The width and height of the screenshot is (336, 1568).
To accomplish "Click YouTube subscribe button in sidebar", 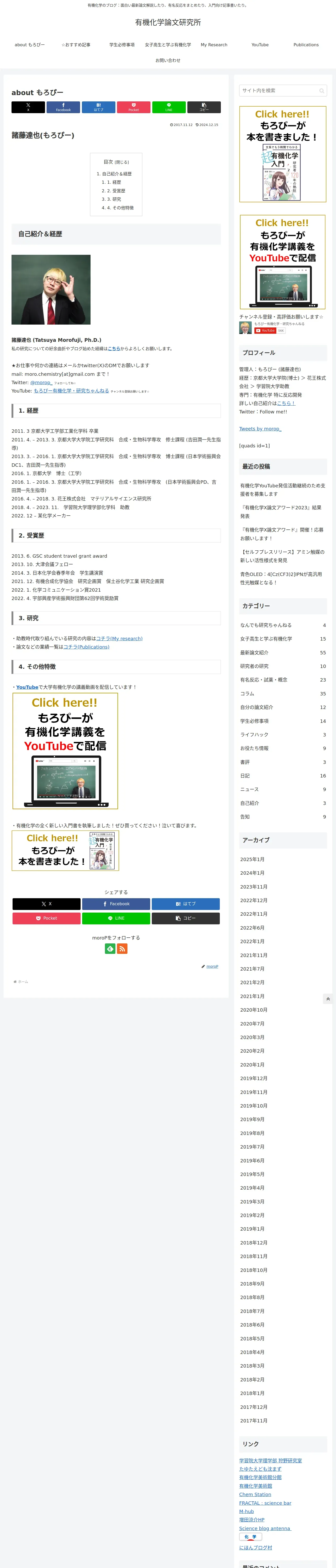I will [266, 331].
